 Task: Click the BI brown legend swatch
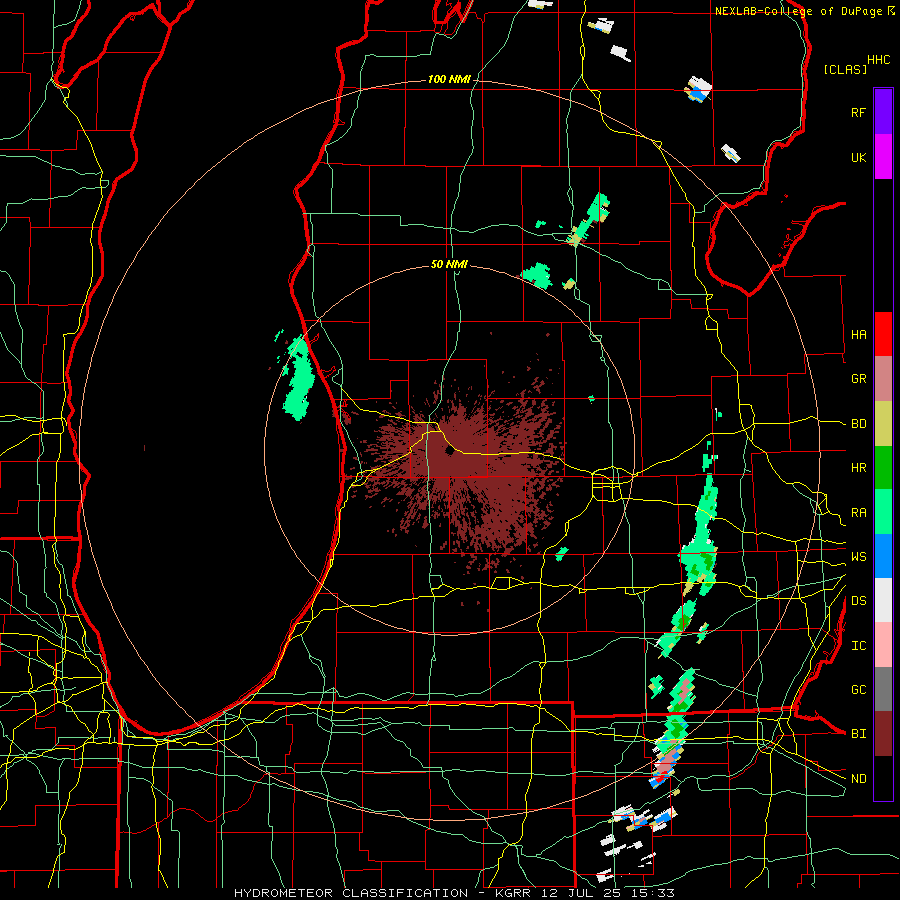click(883, 734)
